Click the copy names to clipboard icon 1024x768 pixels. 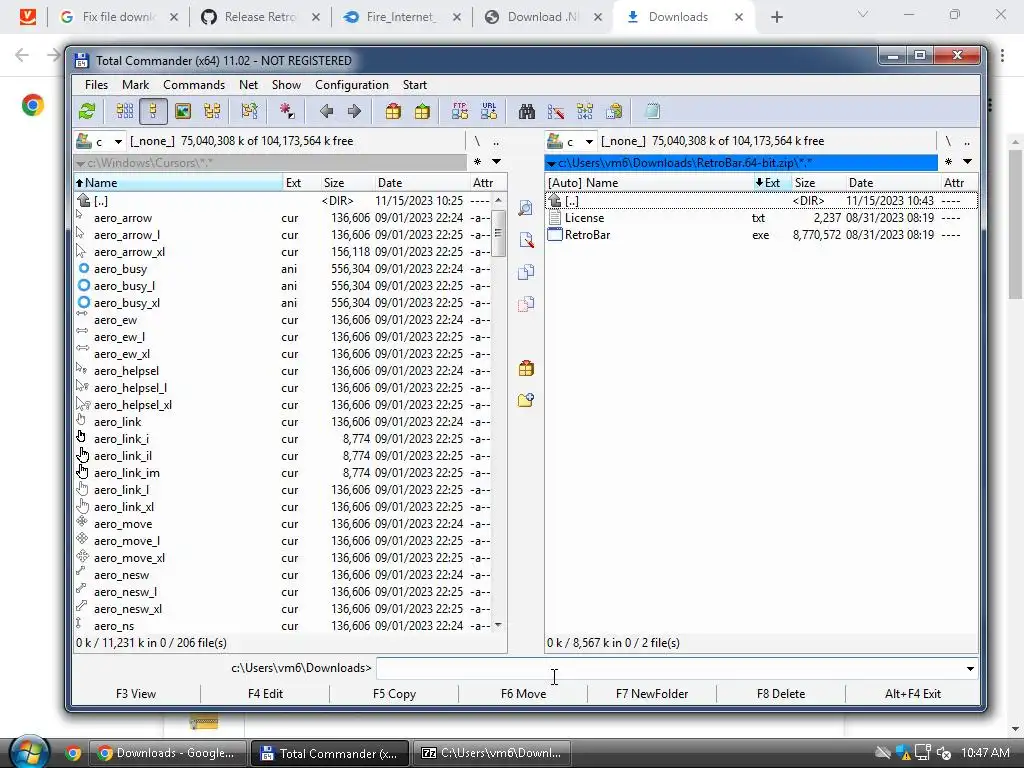point(614,111)
